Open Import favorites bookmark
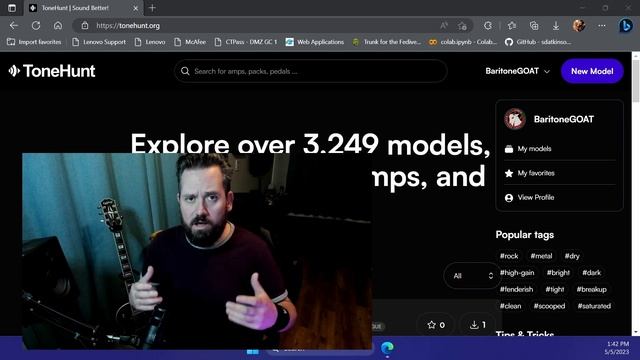640x360 pixels. click(34, 42)
